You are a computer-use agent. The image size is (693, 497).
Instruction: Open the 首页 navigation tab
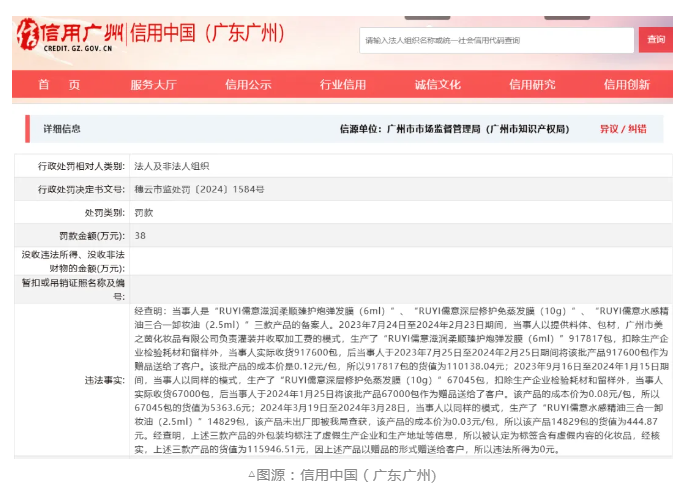pyautogui.click(x=59, y=84)
